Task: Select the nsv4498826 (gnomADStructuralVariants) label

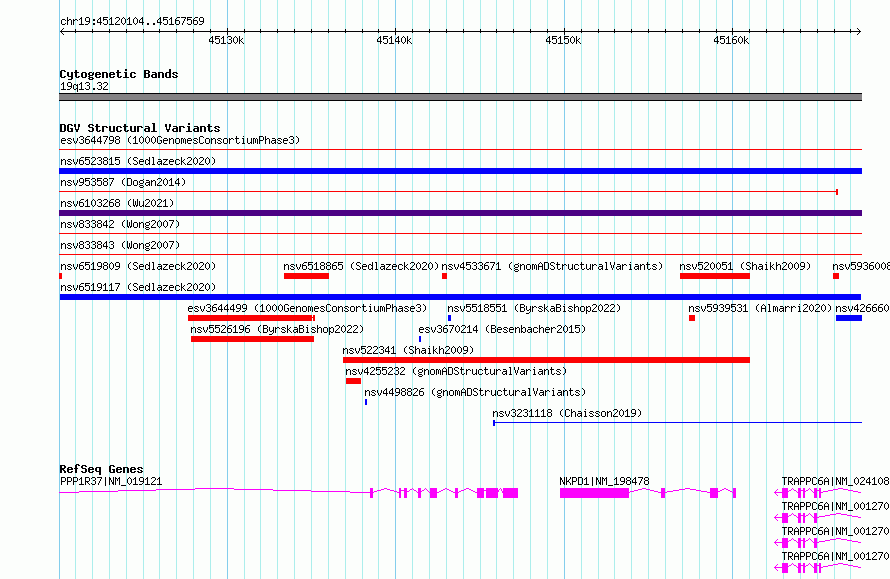Action: click(475, 392)
